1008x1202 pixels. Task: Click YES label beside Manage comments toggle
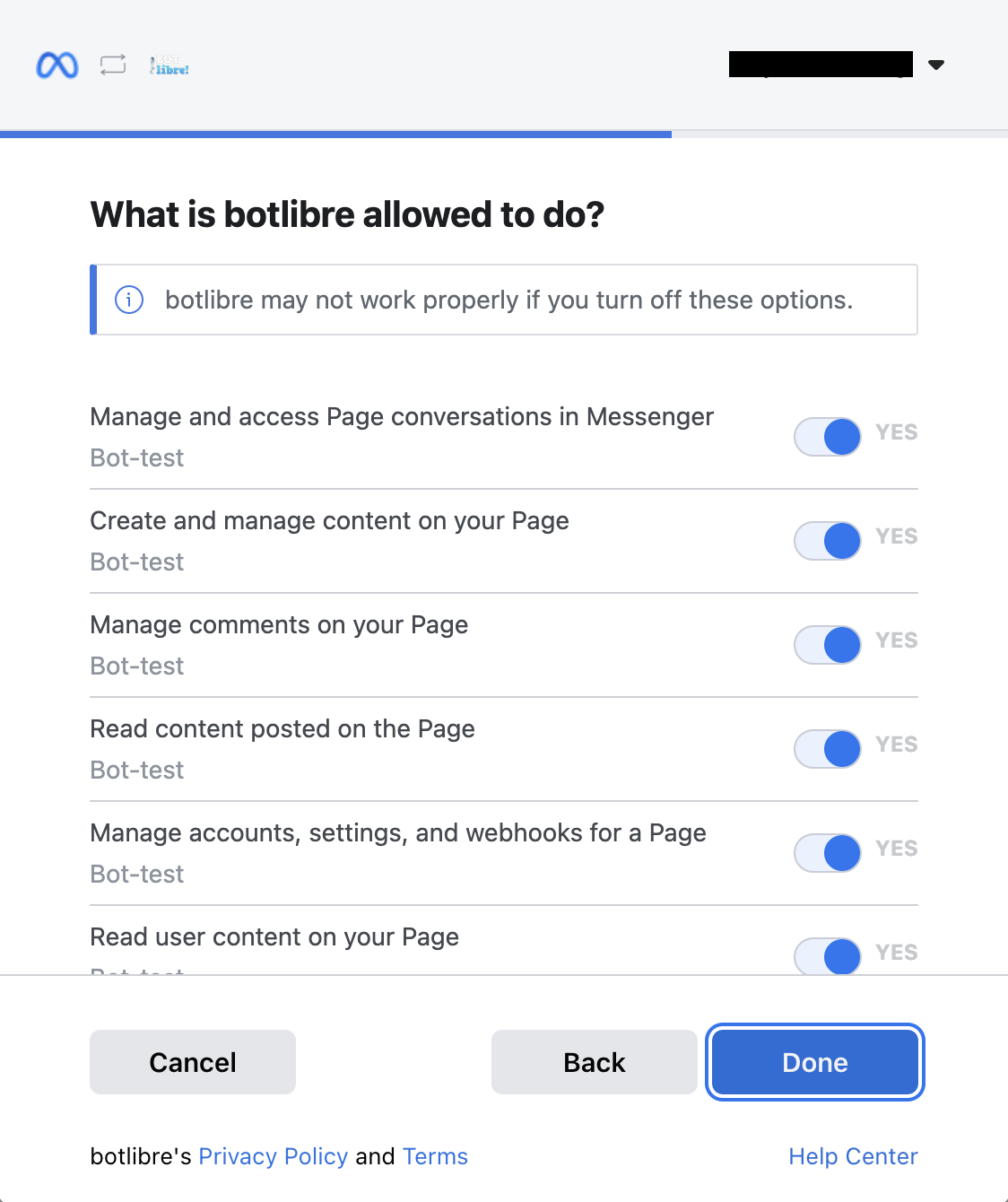[x=897, y=640]
